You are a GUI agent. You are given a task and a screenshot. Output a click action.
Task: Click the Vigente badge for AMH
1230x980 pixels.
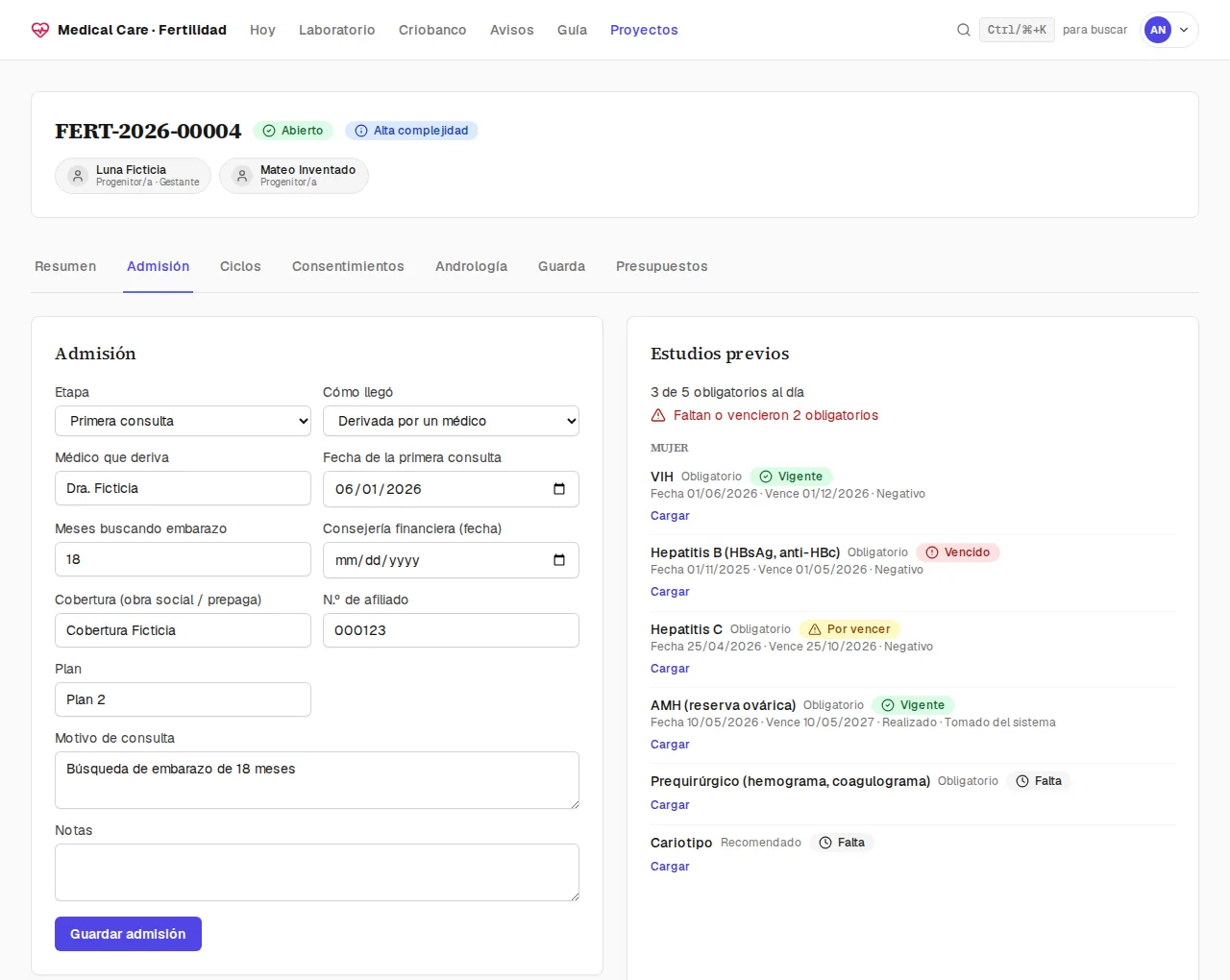(x=913, y=705)
